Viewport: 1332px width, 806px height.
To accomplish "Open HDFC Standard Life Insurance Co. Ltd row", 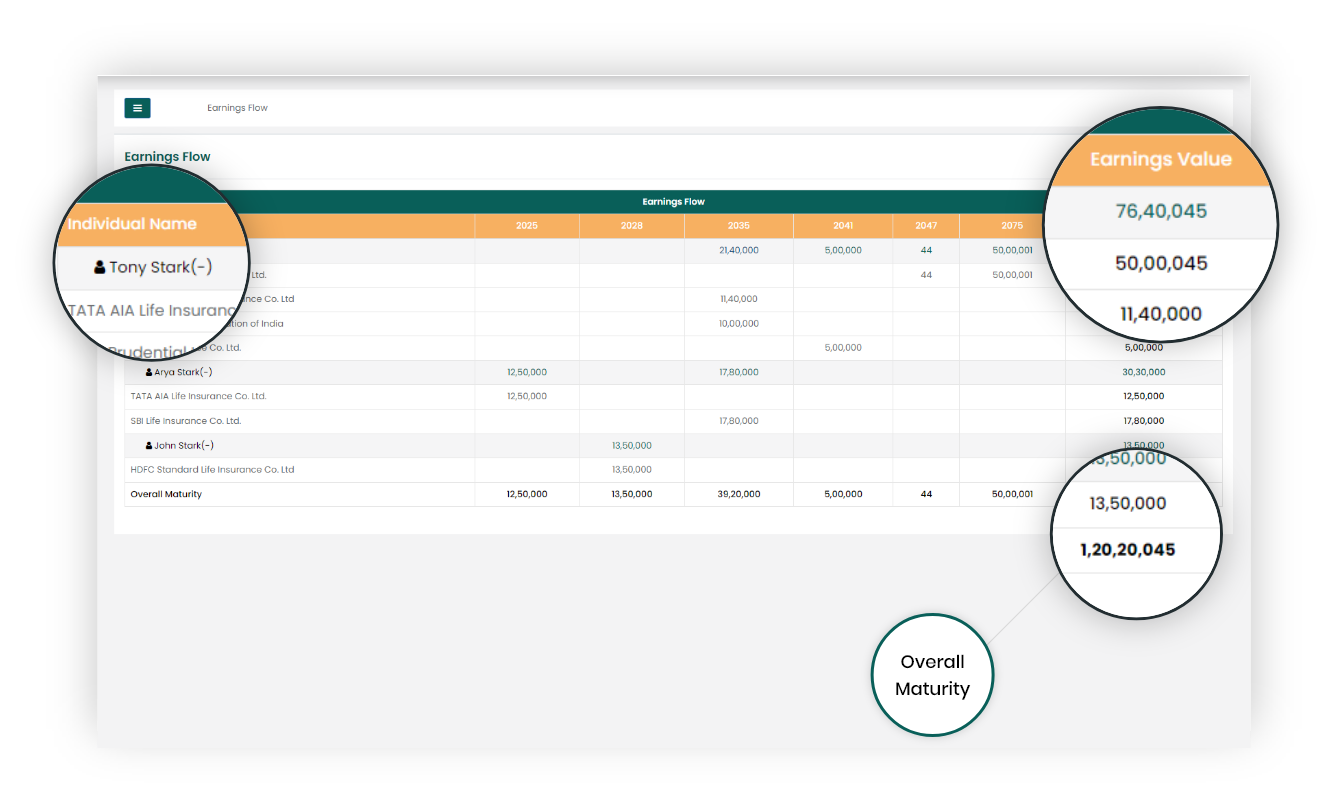I will coord(212,470).
